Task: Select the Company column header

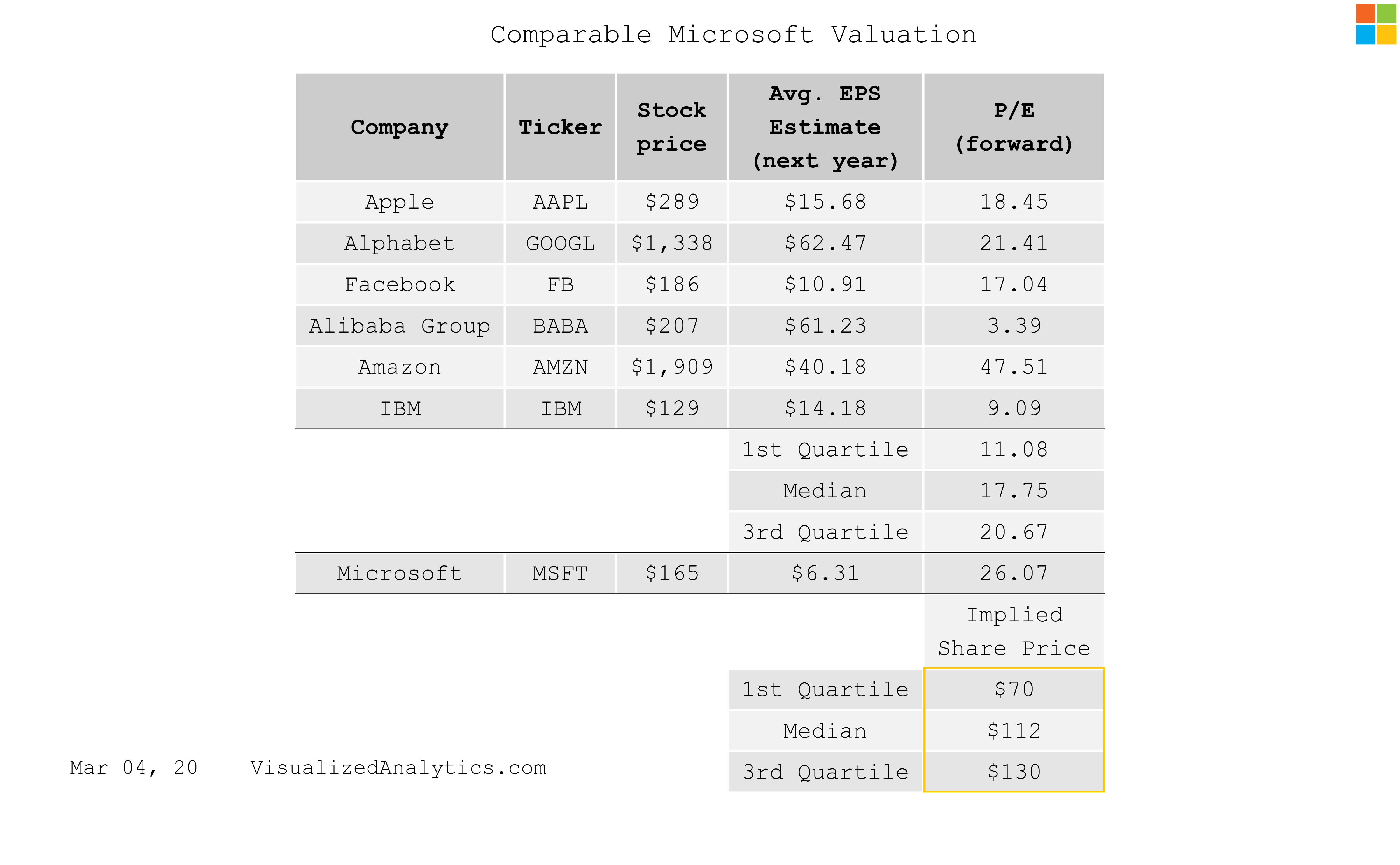Action: (x=399, y=127)
